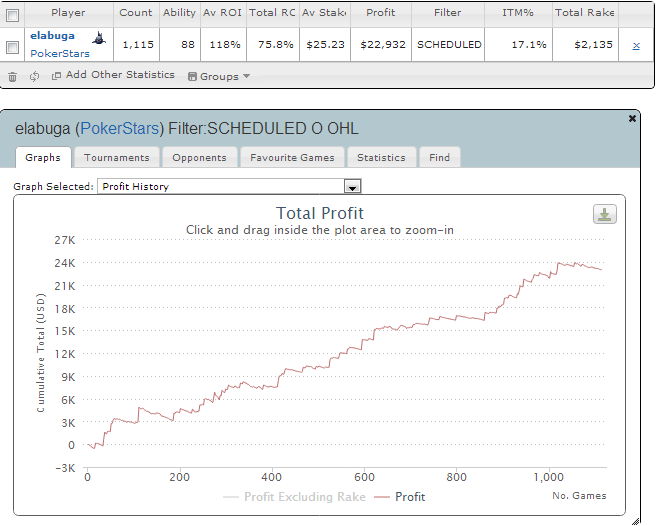Click Profit History combo box field

229,186
